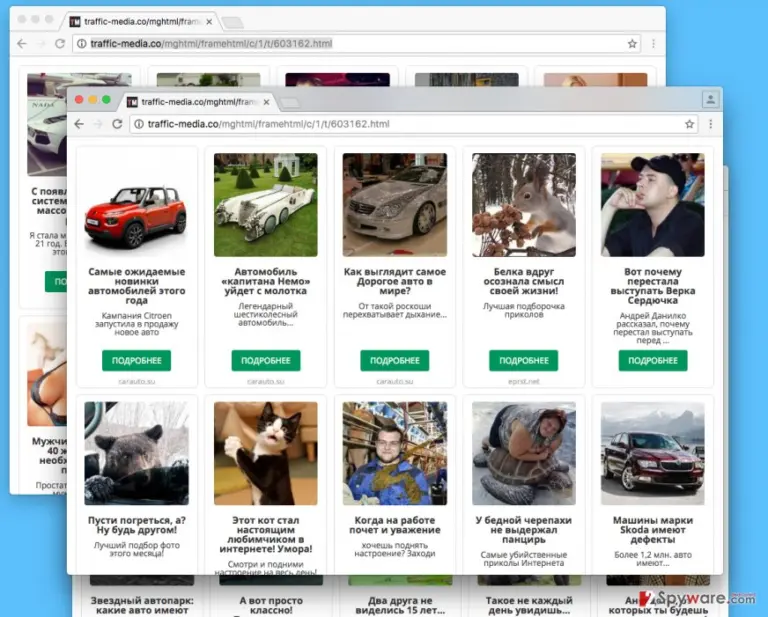Open squirrel photo thumbnail
Image resolution: width=768 pixels, height=617 pixels.
tap(524, 205)
